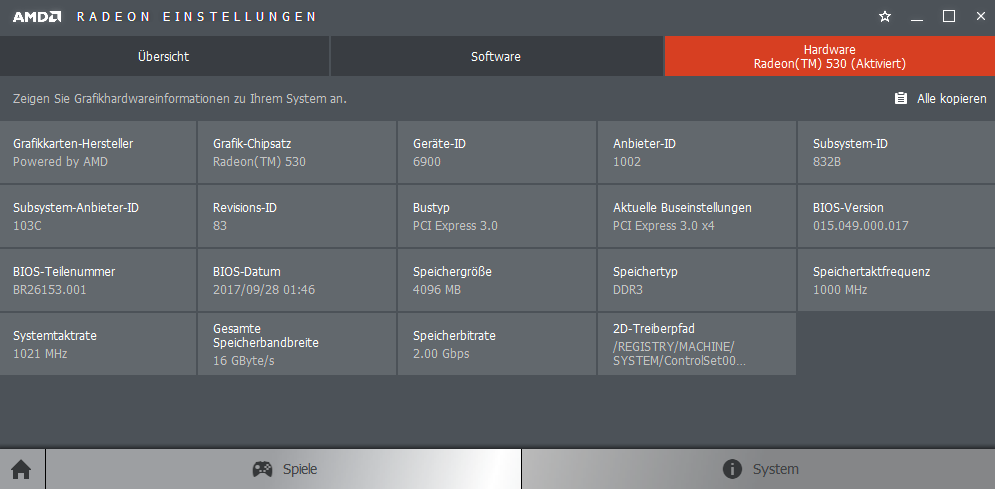Switch to the Übersicht tab

click(x=164, y=56)
